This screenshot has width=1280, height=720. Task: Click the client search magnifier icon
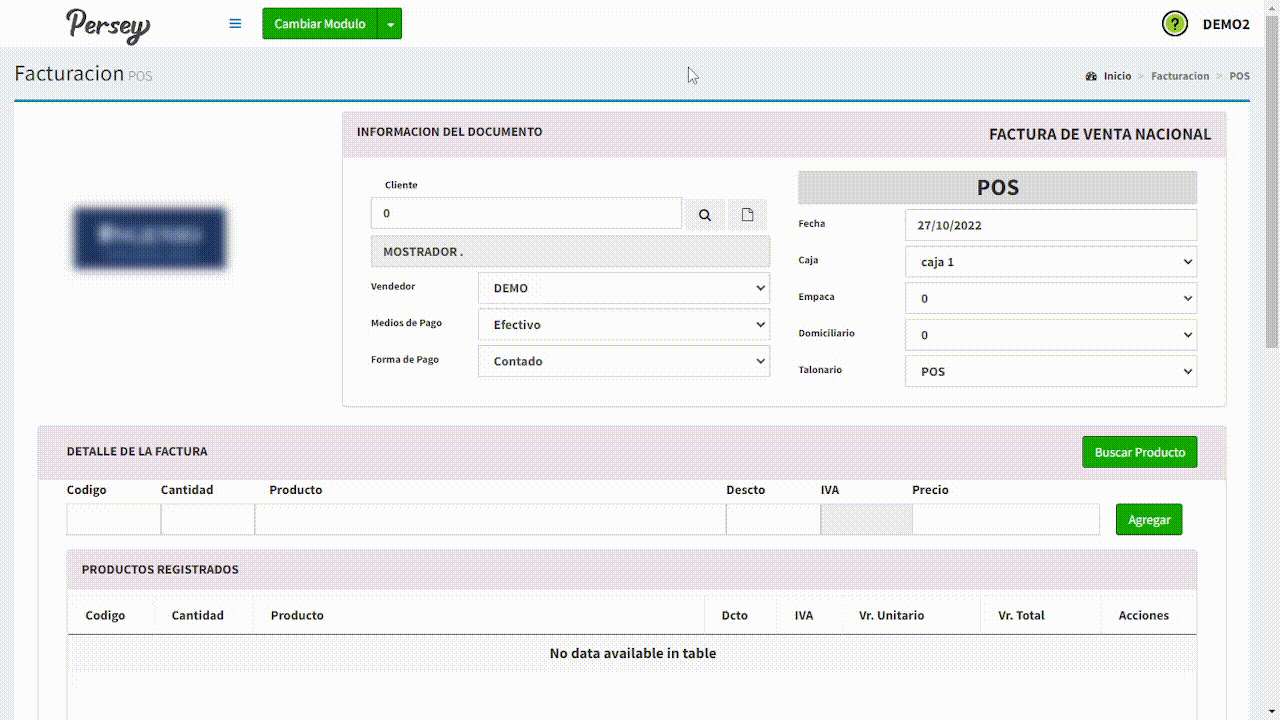click(705, 214)
